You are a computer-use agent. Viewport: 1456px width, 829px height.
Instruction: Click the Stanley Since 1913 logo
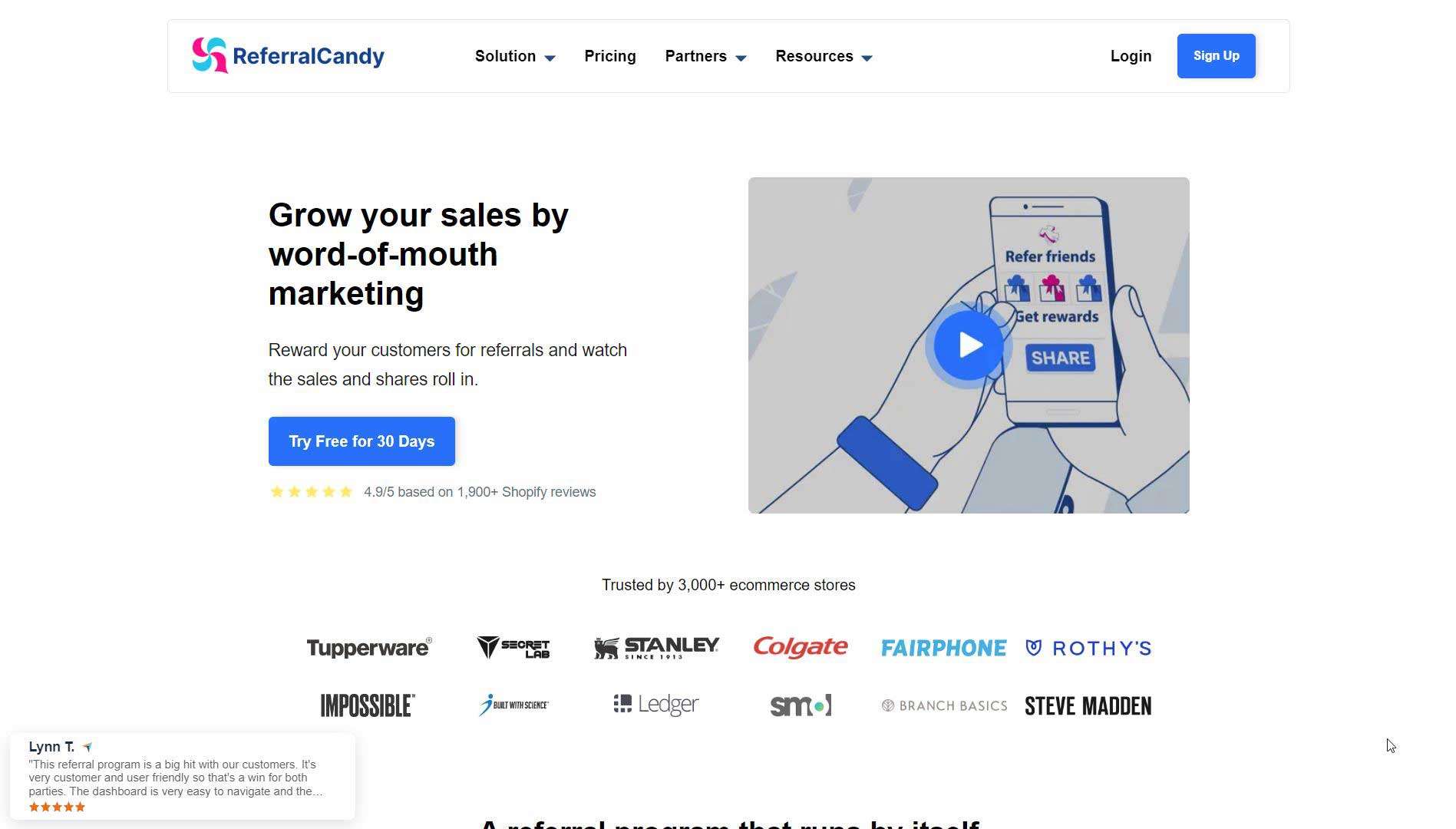click(656, 647)
